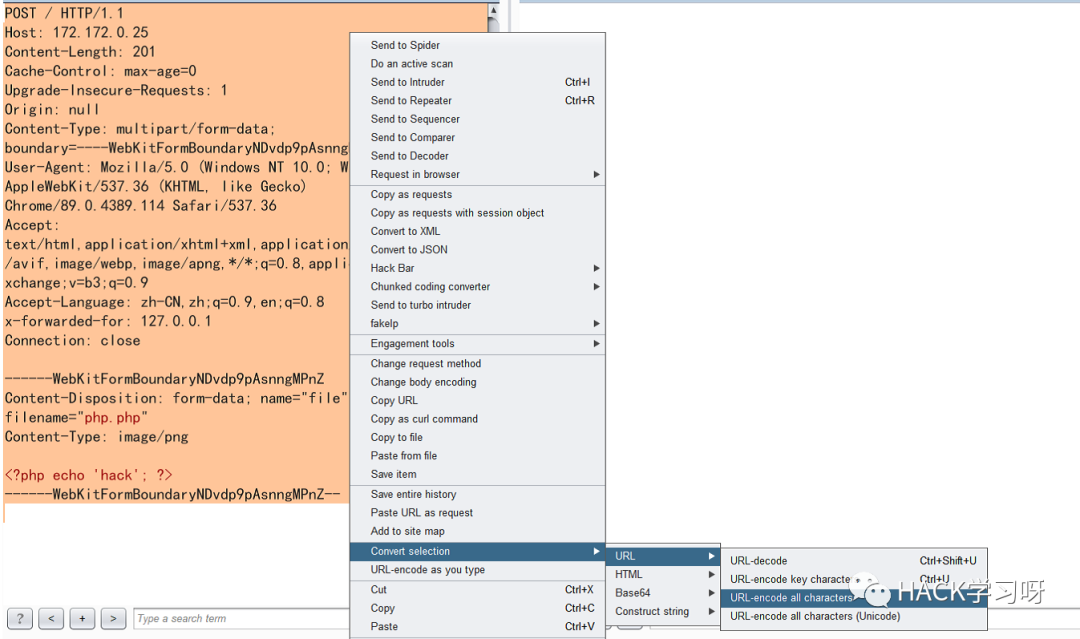The height and width of the screenshot is (639, 1080).
Task: Click the Connection: close header line
Action: [x=72, y=341]
